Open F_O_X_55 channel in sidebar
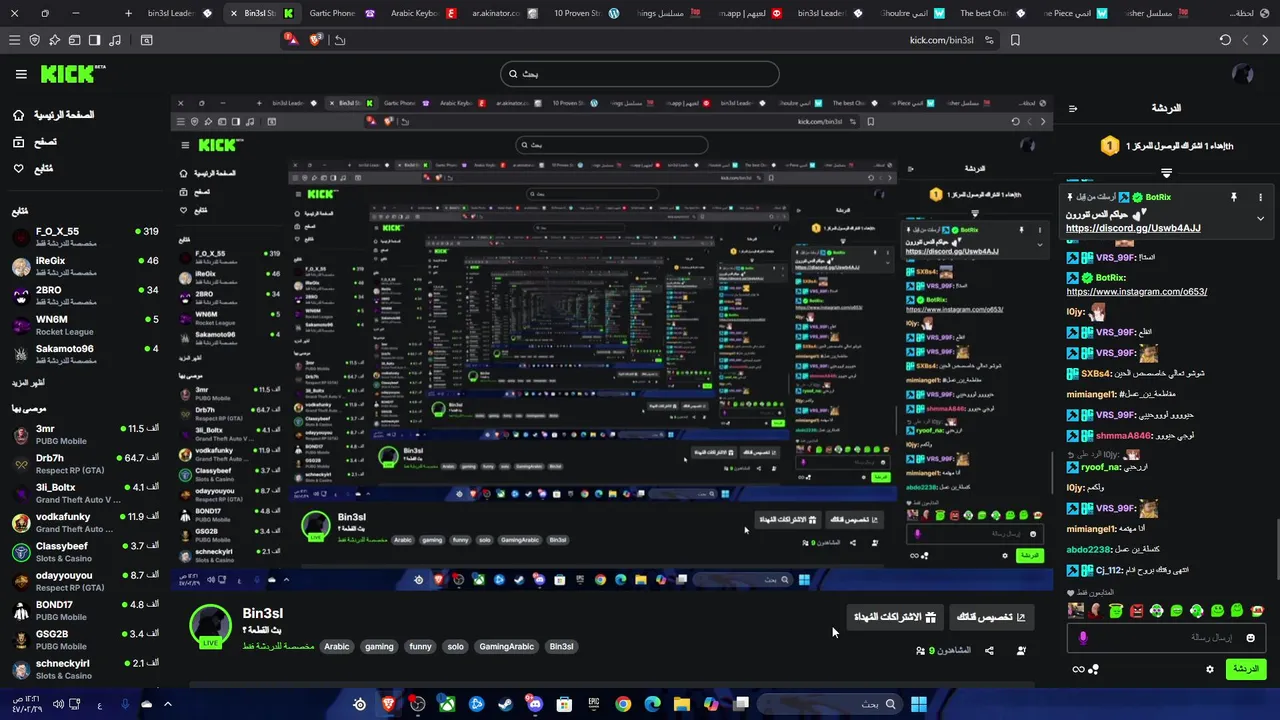Screen dimensions: 1280x720 pyautogui.click(x=85, y=237)
